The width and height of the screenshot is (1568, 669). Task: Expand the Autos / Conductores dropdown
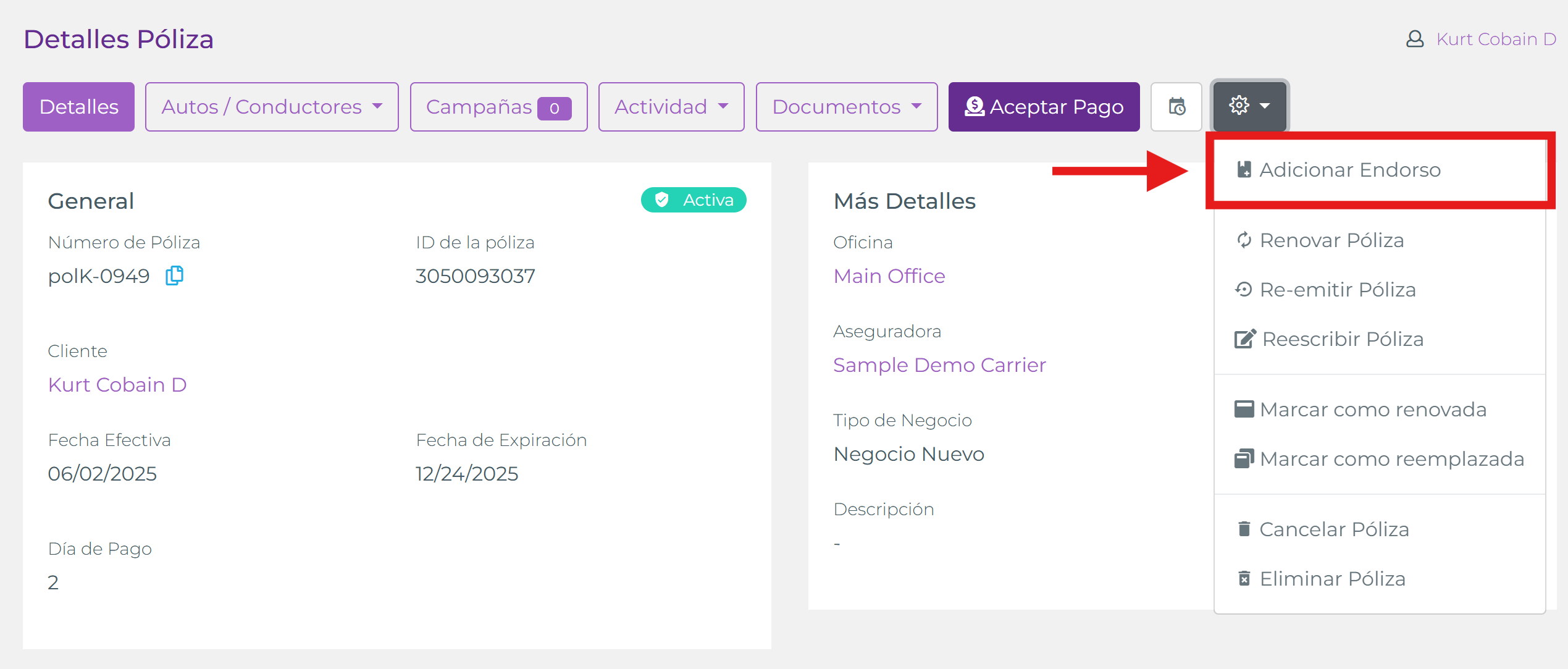click(272, 107)
